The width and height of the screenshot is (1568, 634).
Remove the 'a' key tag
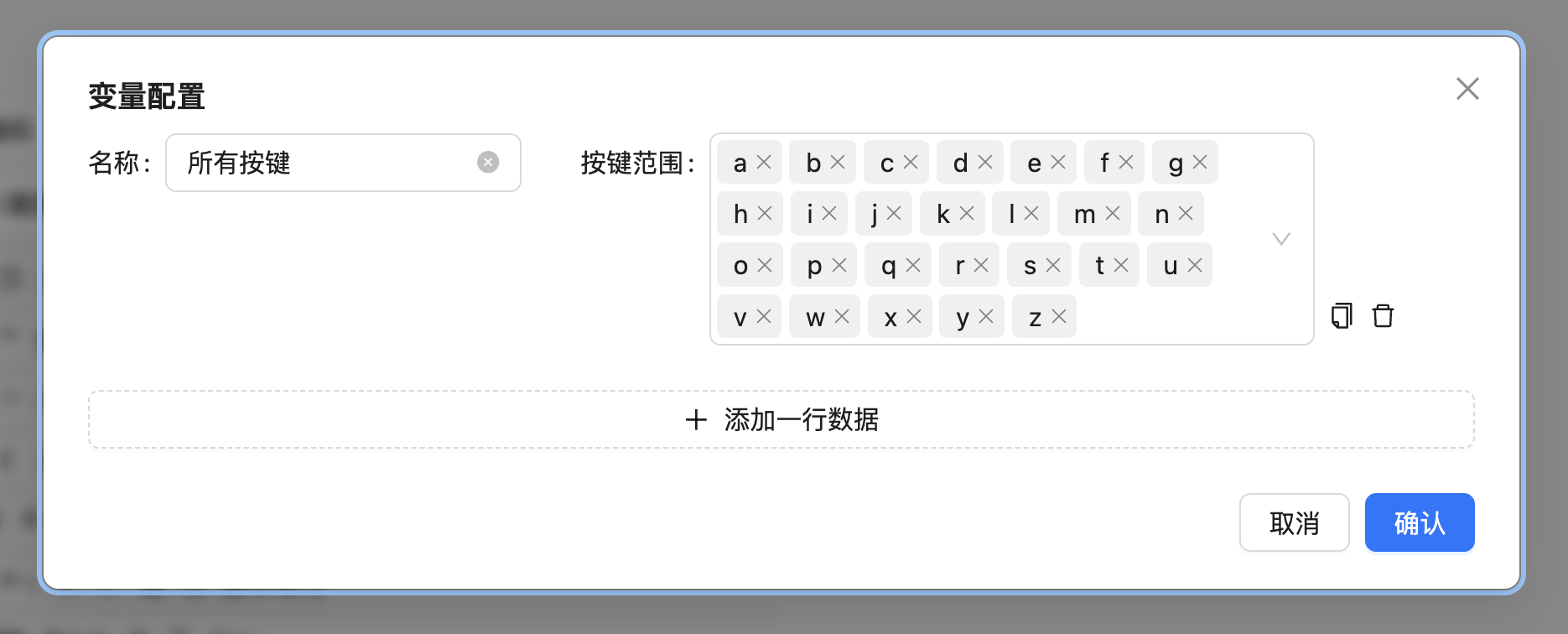point(764,163)
